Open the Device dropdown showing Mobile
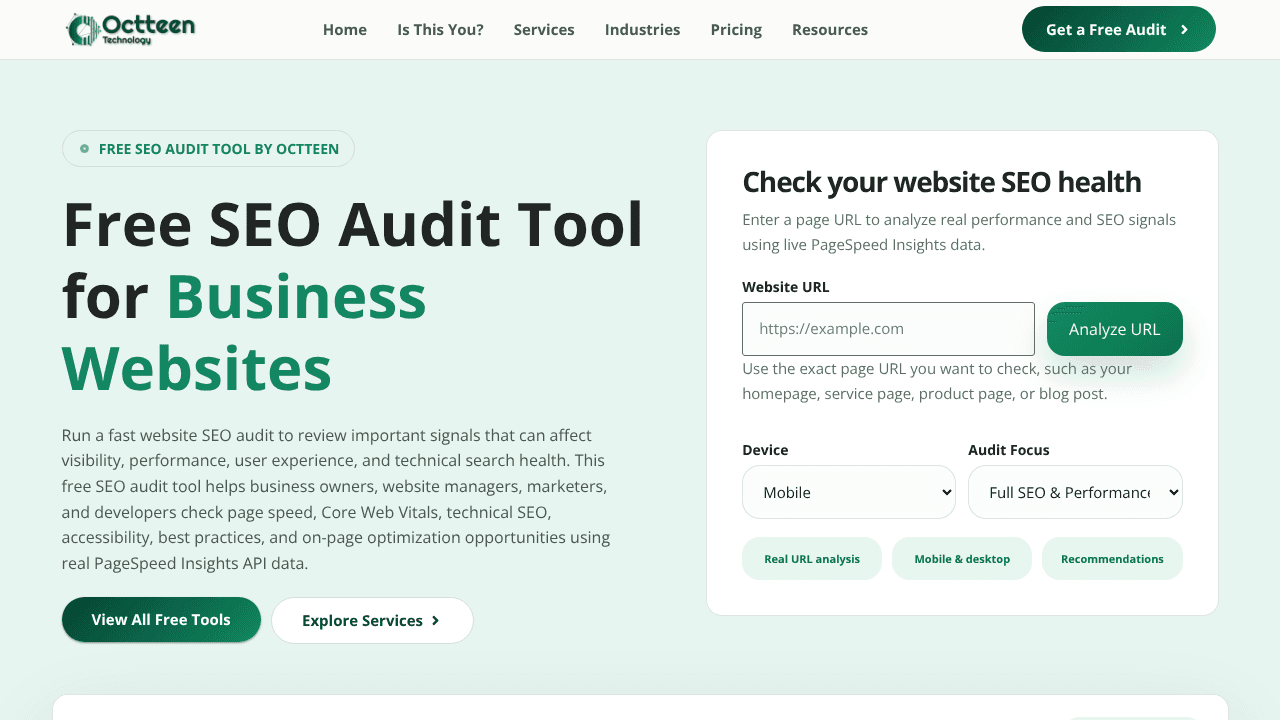Viewport: 1280px width, 720px height. point(849,492)
